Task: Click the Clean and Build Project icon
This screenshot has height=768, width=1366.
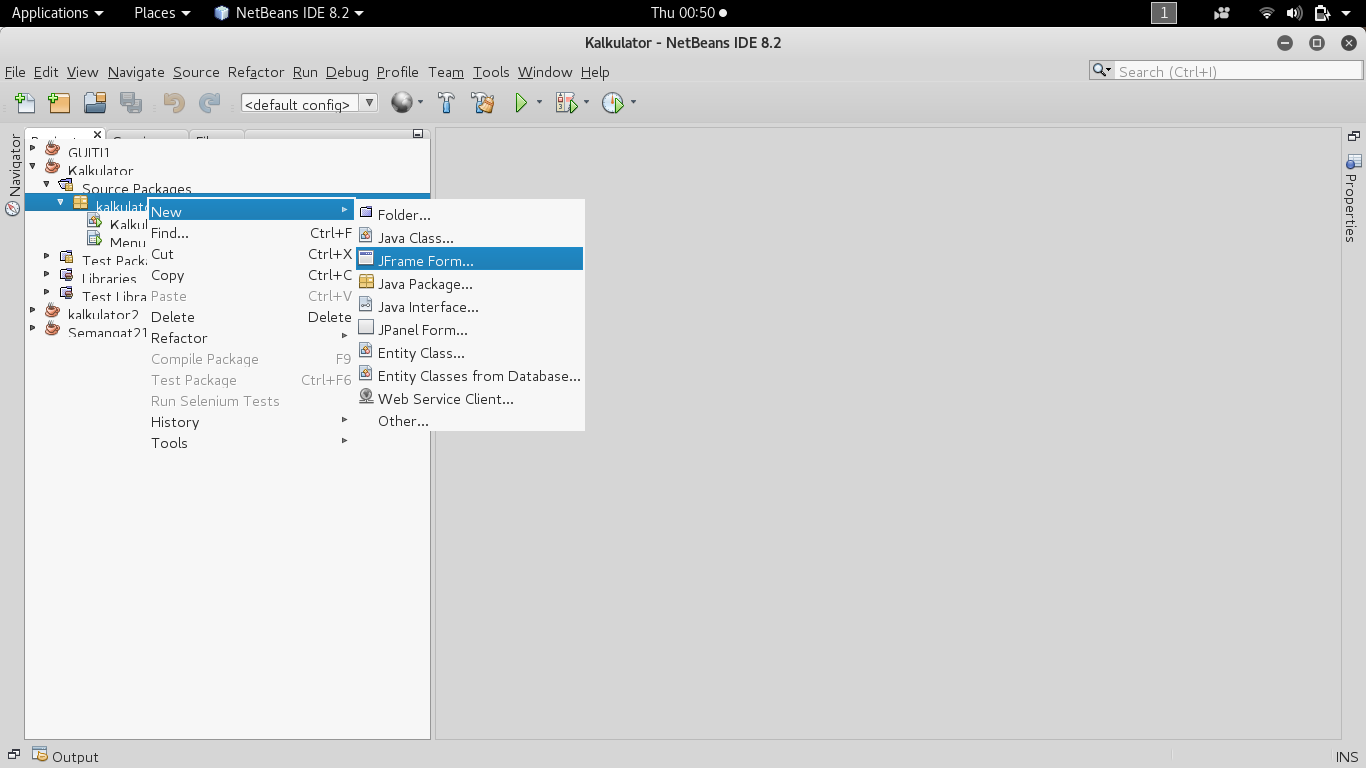Action: [x=483, y=102]
